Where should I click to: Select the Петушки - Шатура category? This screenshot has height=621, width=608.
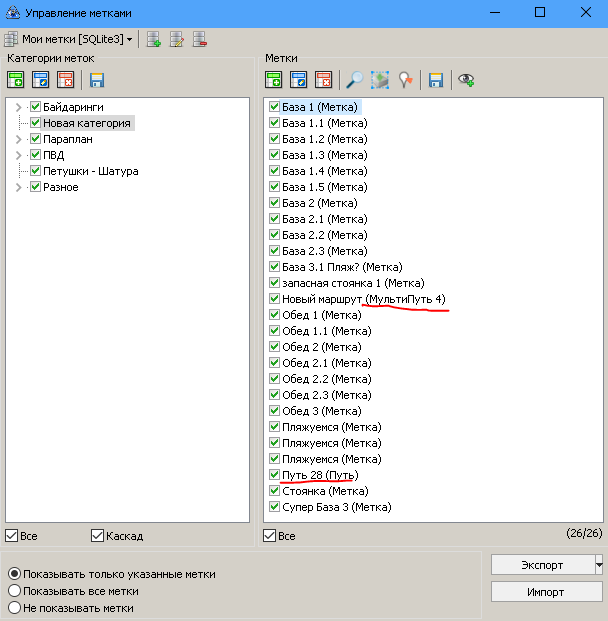[91, 171]
